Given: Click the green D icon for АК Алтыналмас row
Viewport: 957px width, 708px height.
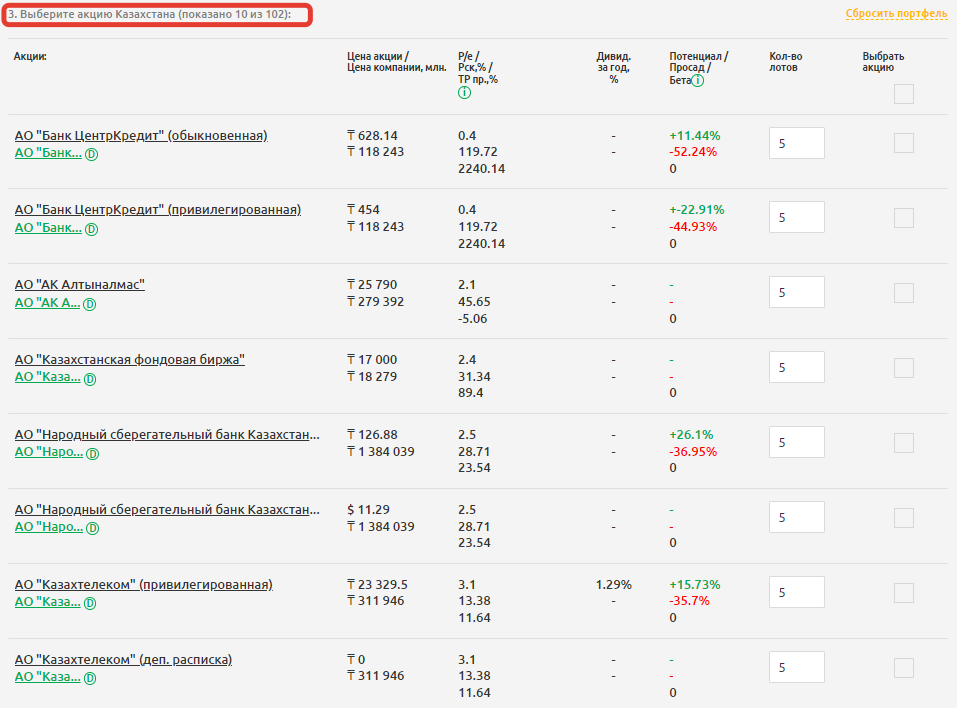Looking at the screenshot, I should click(89, 304).
